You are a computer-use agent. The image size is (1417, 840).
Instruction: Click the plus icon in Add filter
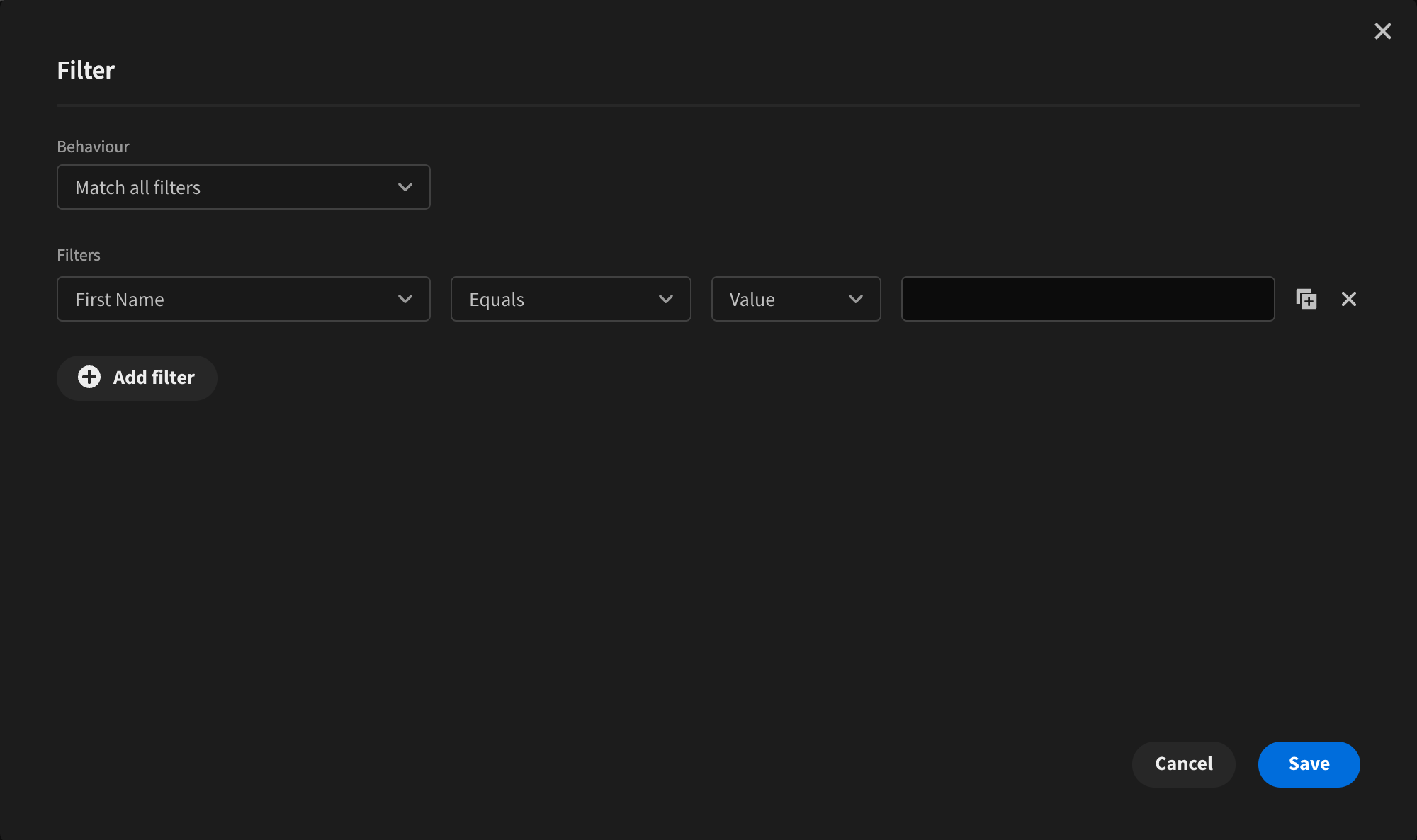(89, 377)
